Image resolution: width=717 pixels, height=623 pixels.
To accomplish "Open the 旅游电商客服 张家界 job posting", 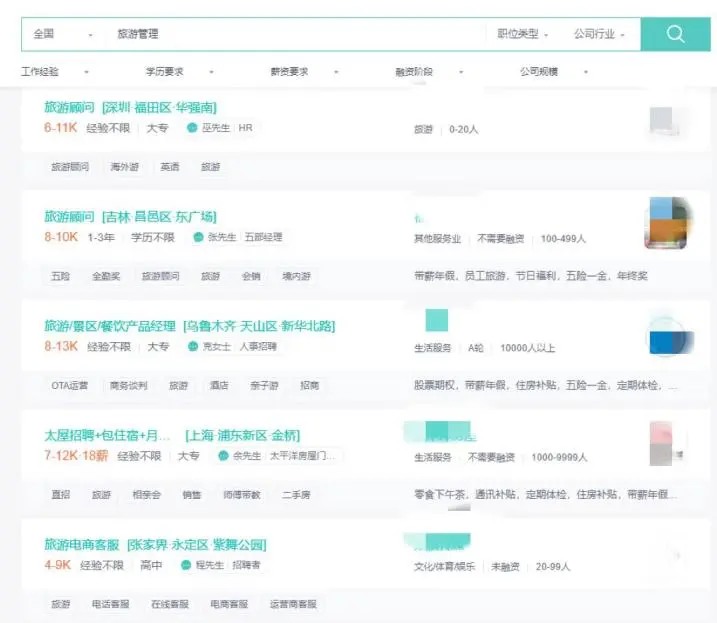I will pos(154,545).
